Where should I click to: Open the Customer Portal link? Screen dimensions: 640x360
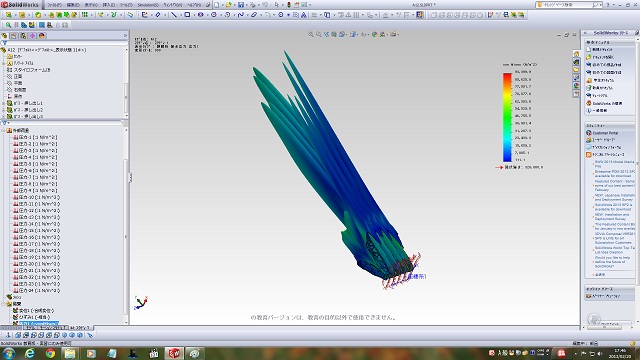pos(605,133)
